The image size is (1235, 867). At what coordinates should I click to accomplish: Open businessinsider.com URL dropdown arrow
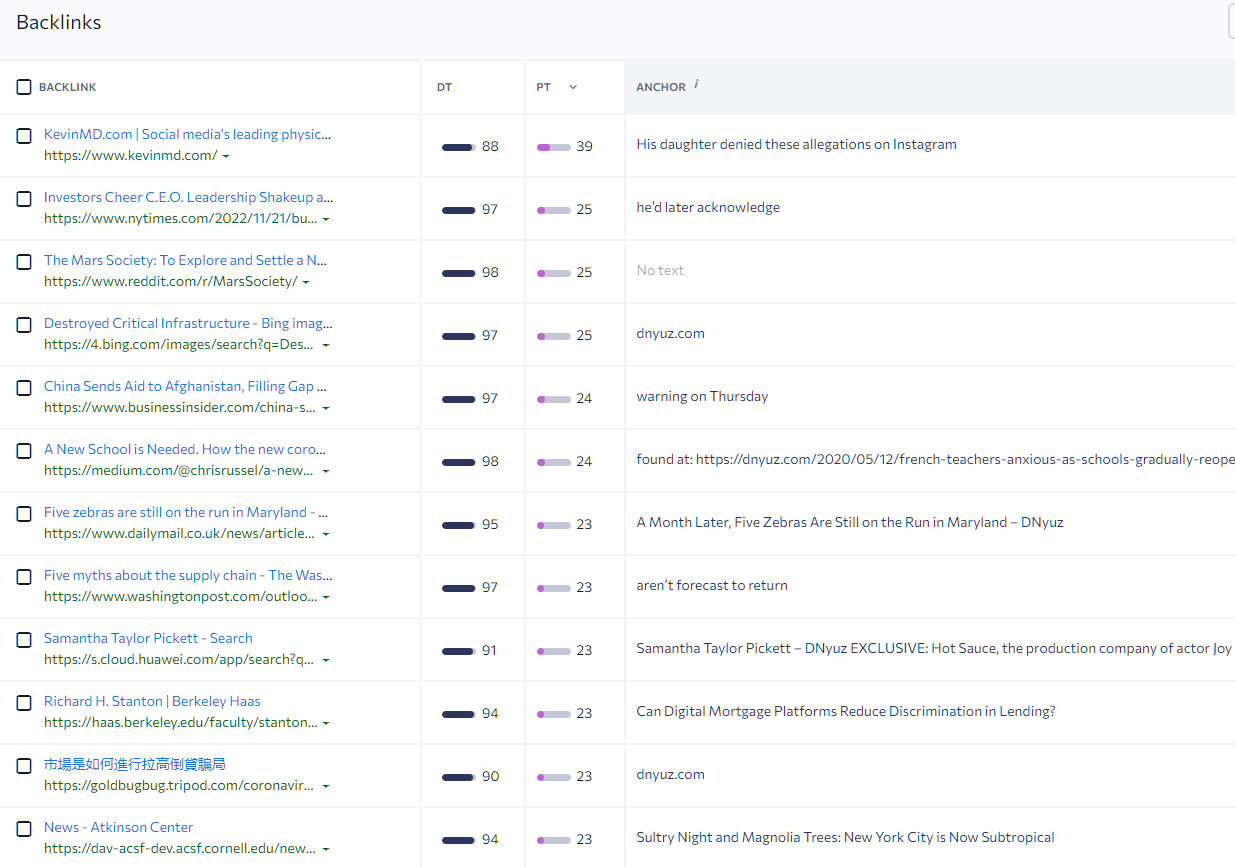point(326,408)
